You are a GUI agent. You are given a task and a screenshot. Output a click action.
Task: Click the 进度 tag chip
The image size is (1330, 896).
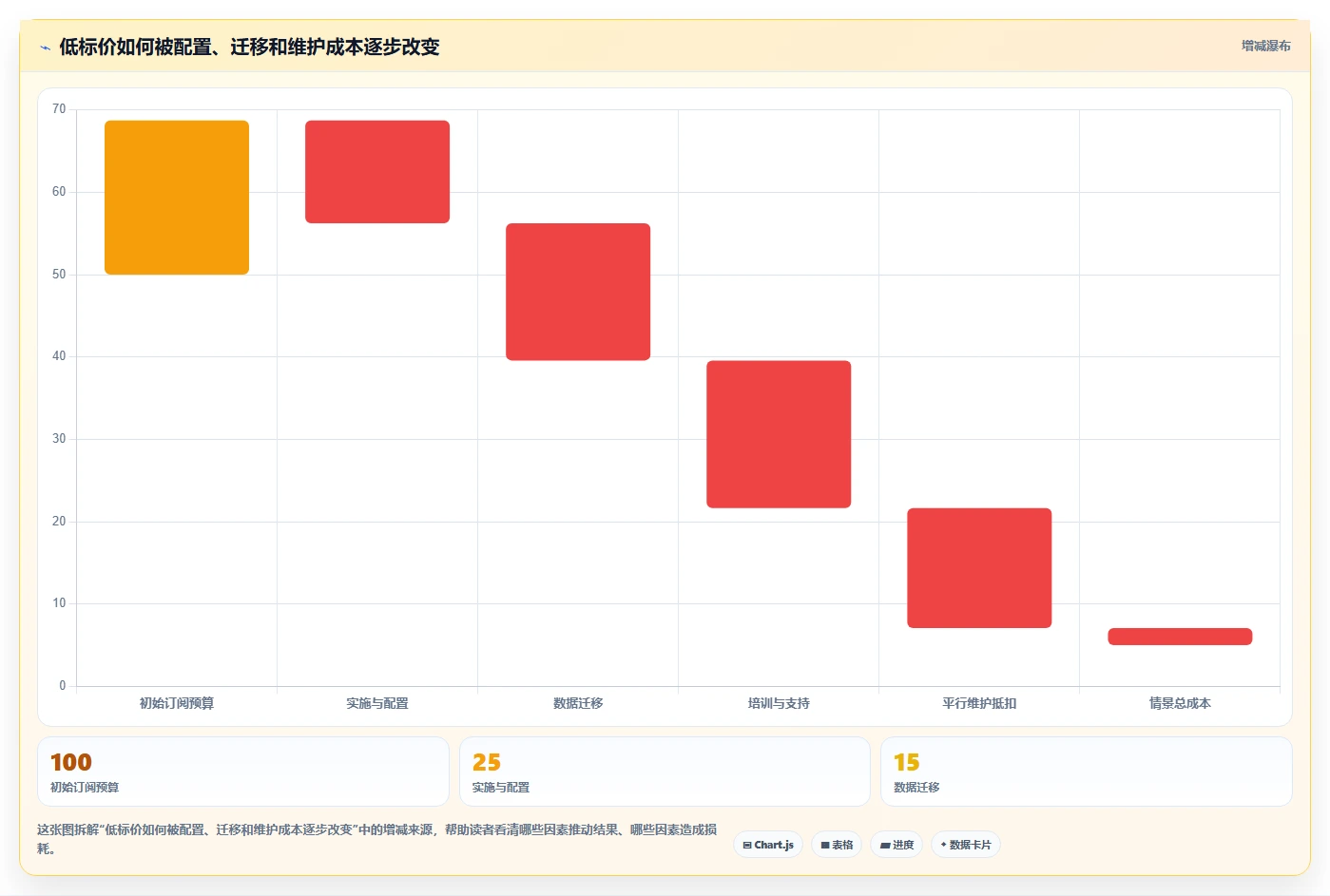tap(896, 845)
